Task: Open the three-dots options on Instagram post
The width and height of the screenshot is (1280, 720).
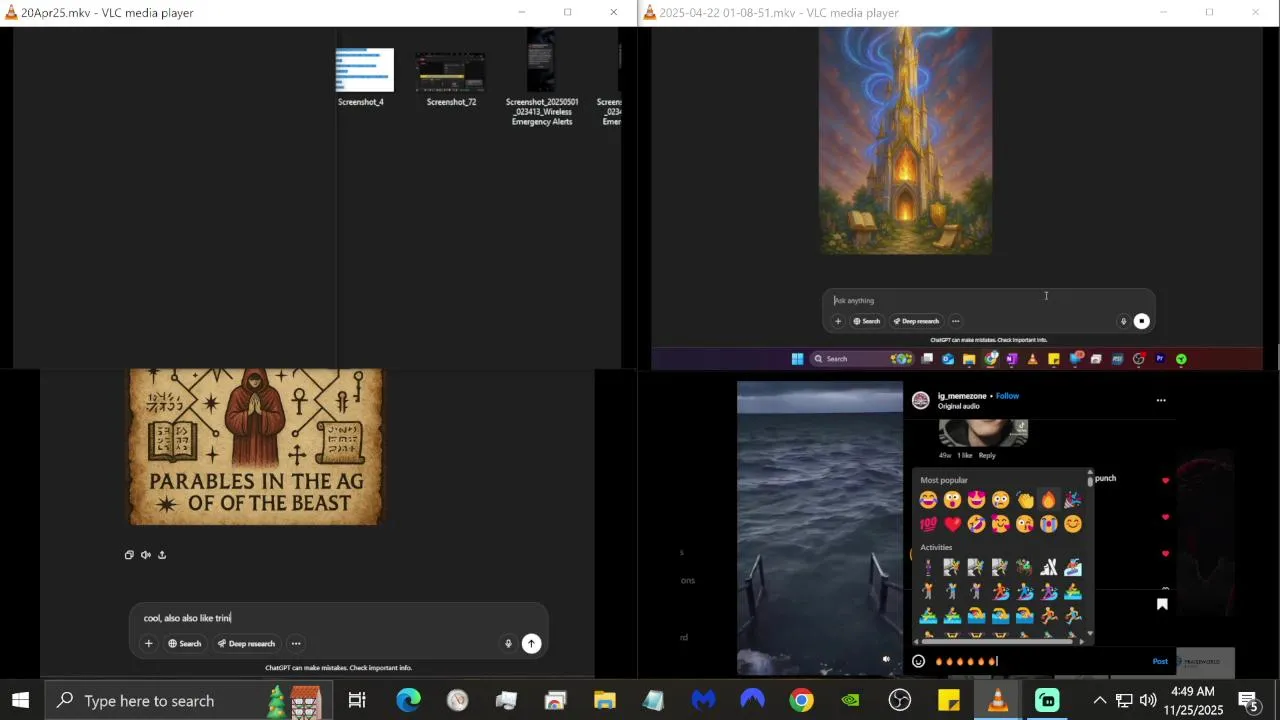Action: 1161,400
